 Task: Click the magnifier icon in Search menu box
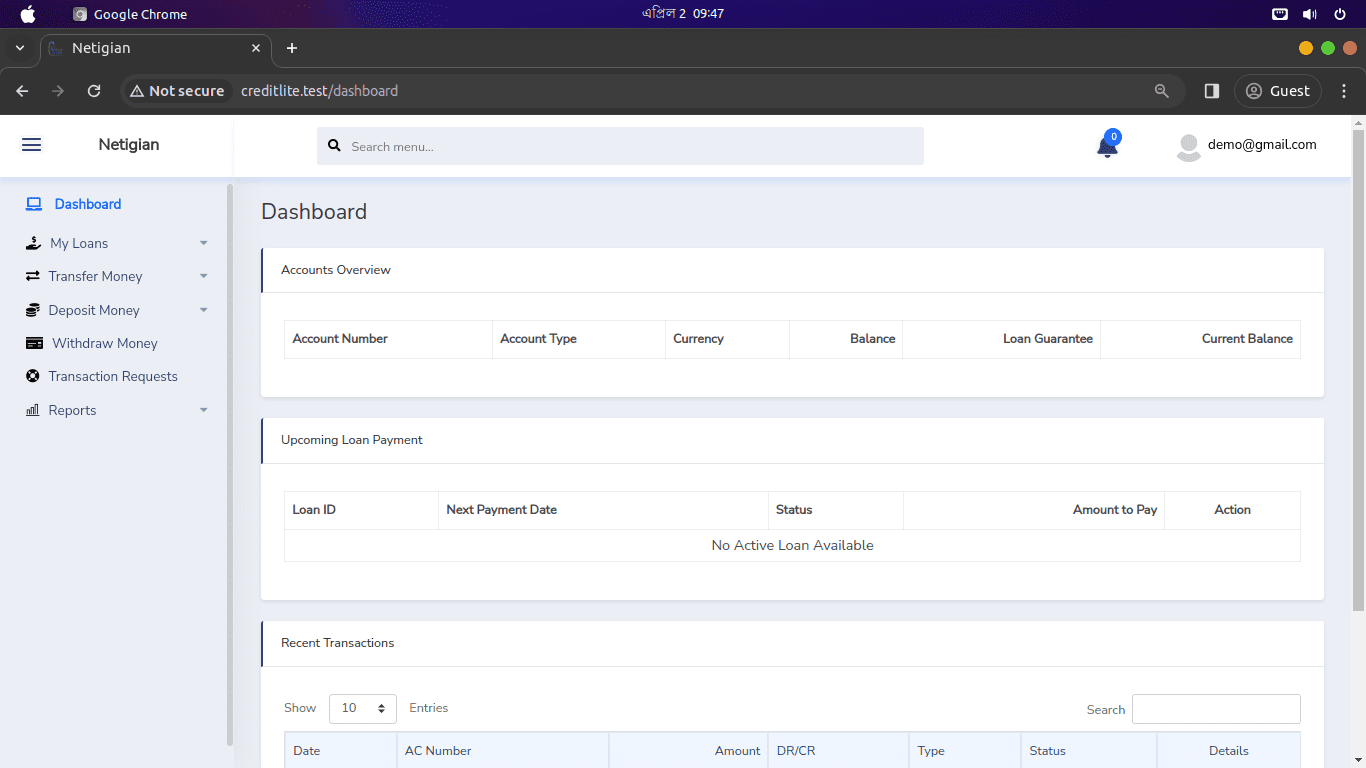coord(335,146)
